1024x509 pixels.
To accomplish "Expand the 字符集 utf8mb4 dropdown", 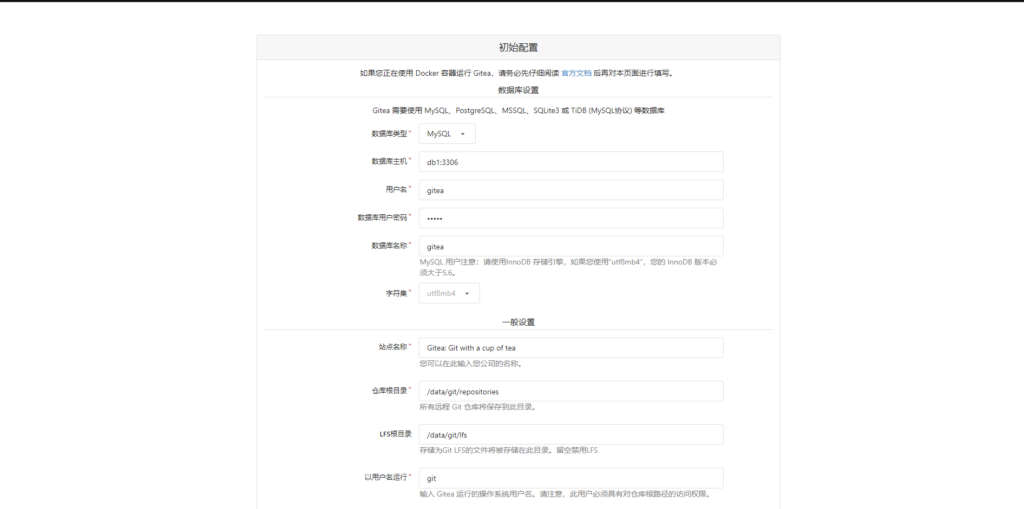I will [x=448, y=293].
